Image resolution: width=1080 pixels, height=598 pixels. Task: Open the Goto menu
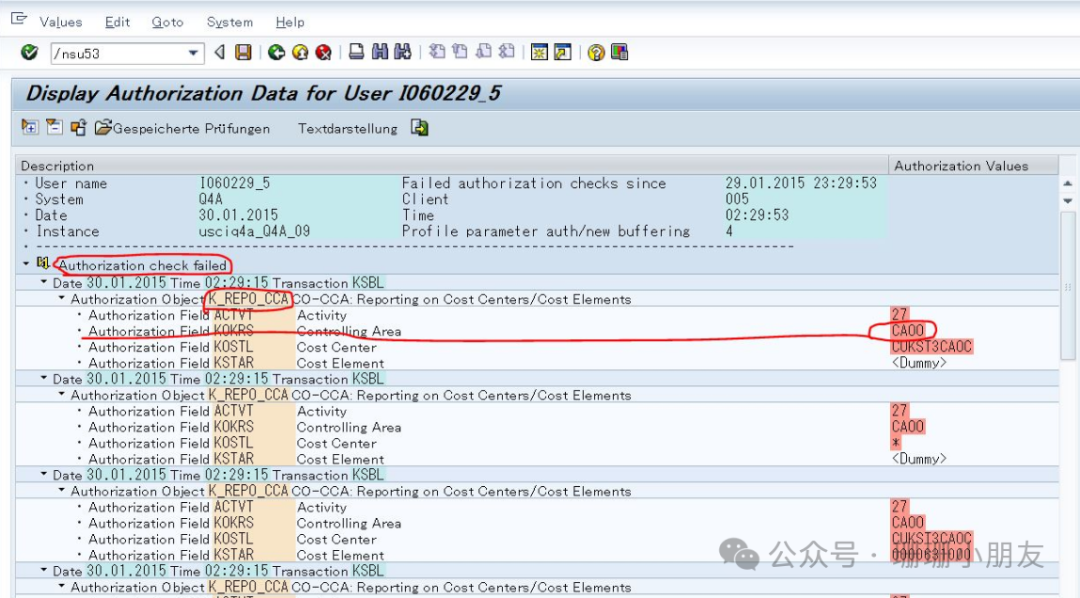pos(167,22)
